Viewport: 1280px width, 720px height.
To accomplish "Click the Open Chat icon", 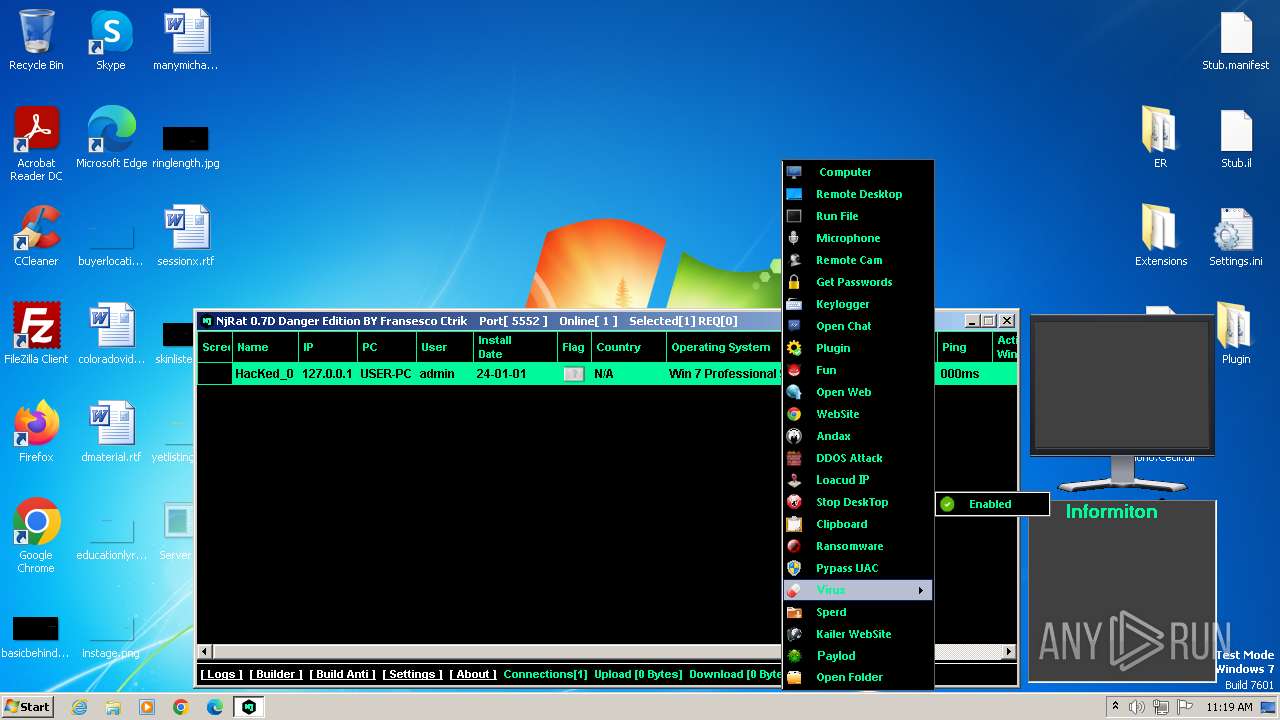I will pyautogui.click(x=794, y=326).
